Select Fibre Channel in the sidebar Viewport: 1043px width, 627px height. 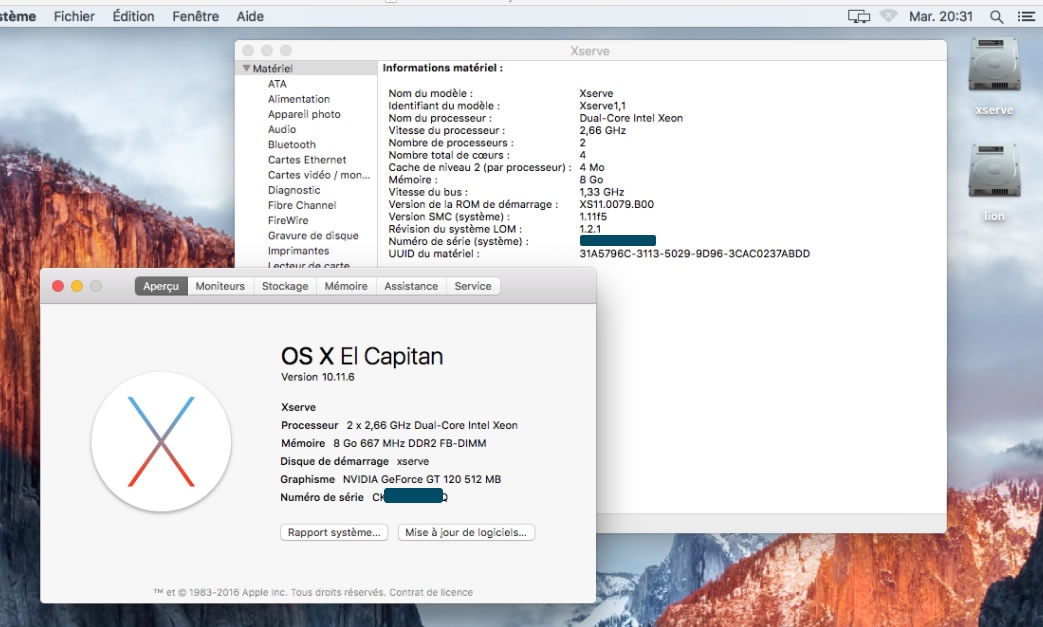tap(302, 205)
